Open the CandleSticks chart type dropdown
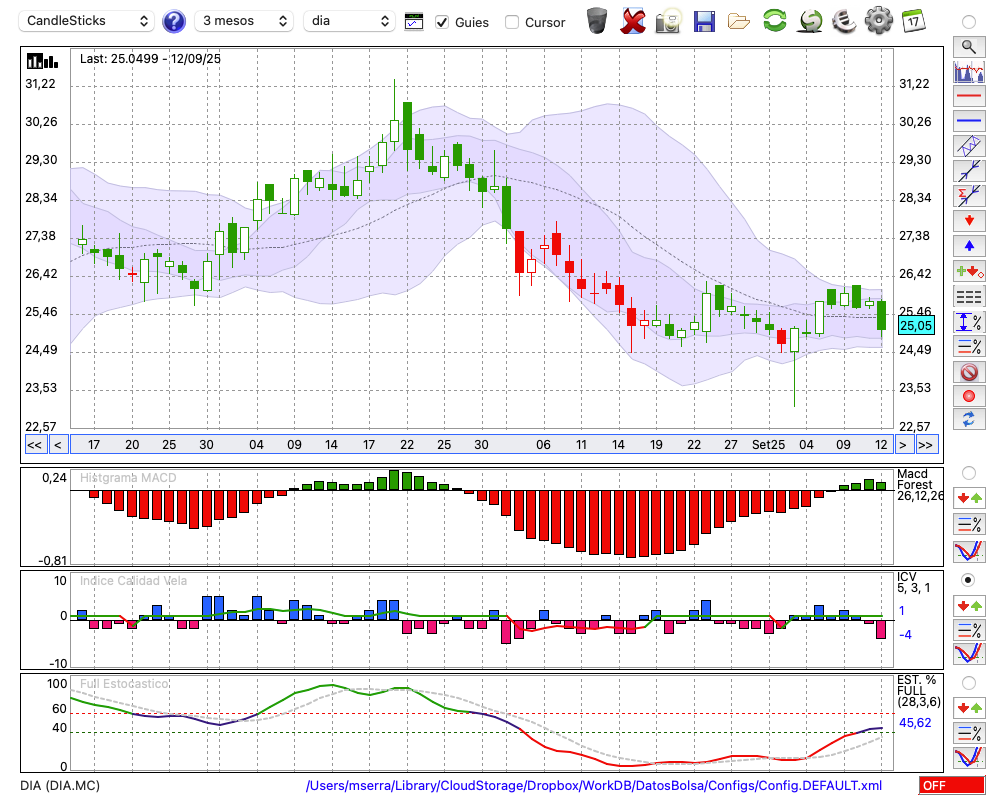 tap(87, 21)
